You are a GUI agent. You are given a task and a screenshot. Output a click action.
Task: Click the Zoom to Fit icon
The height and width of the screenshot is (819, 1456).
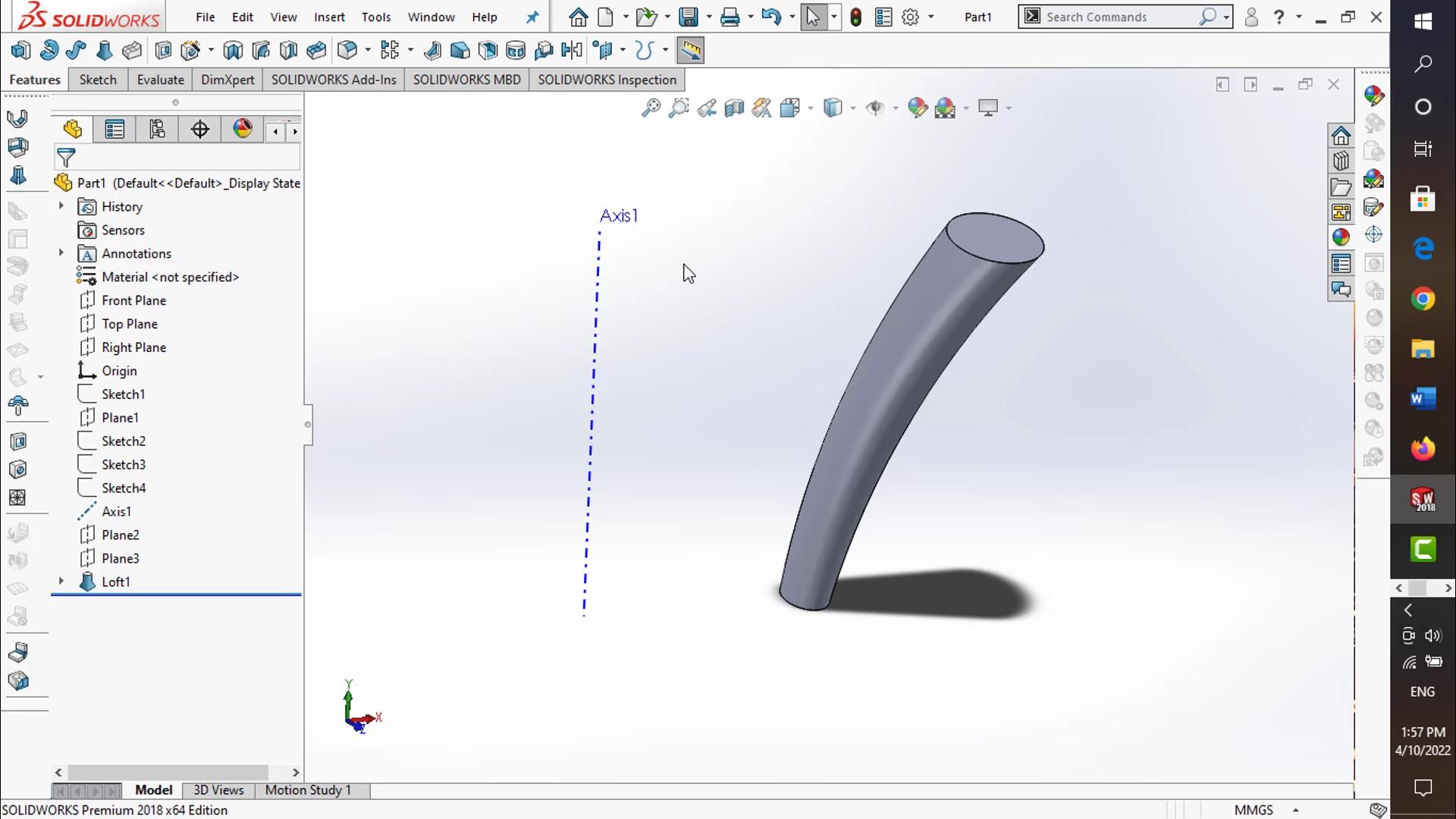(x=651, y=108)
